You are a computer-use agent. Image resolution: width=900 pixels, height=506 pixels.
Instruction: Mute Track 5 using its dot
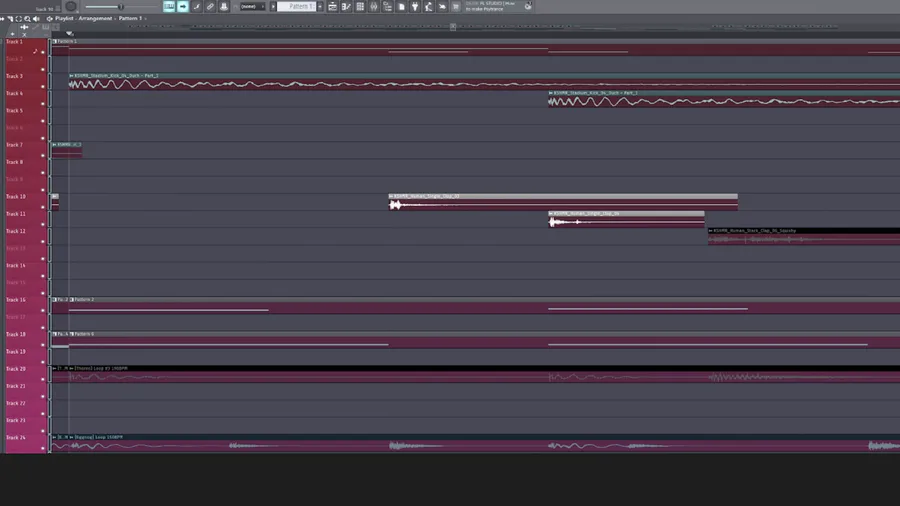[42, 121]
